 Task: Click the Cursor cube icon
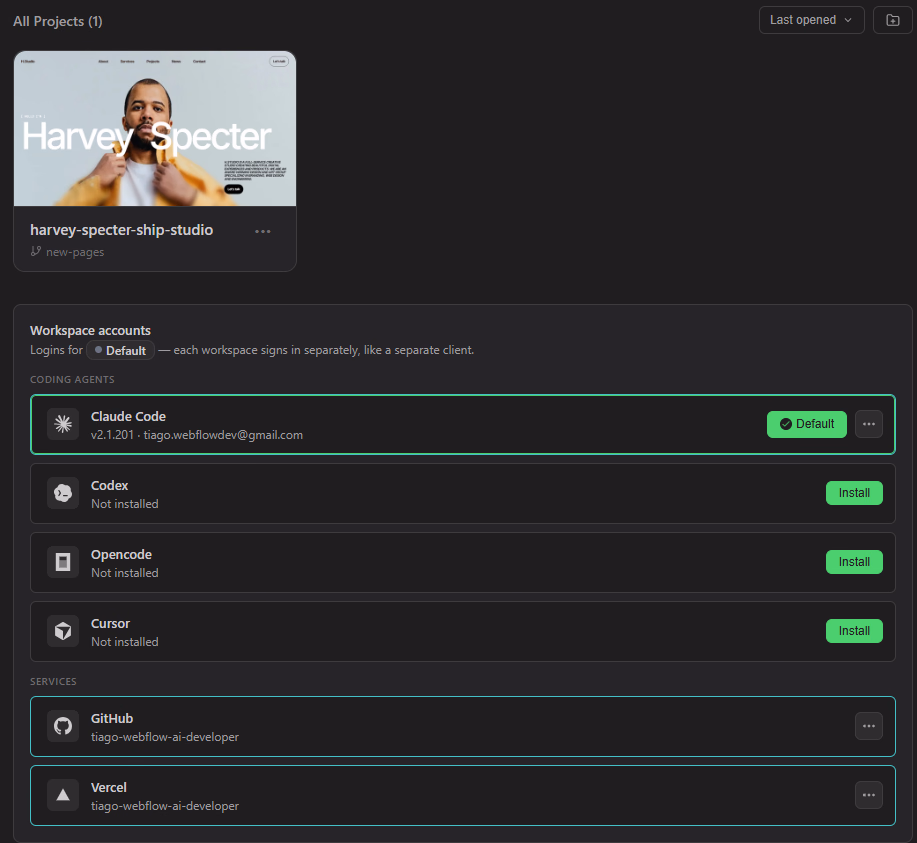click(x=63, y=631)
